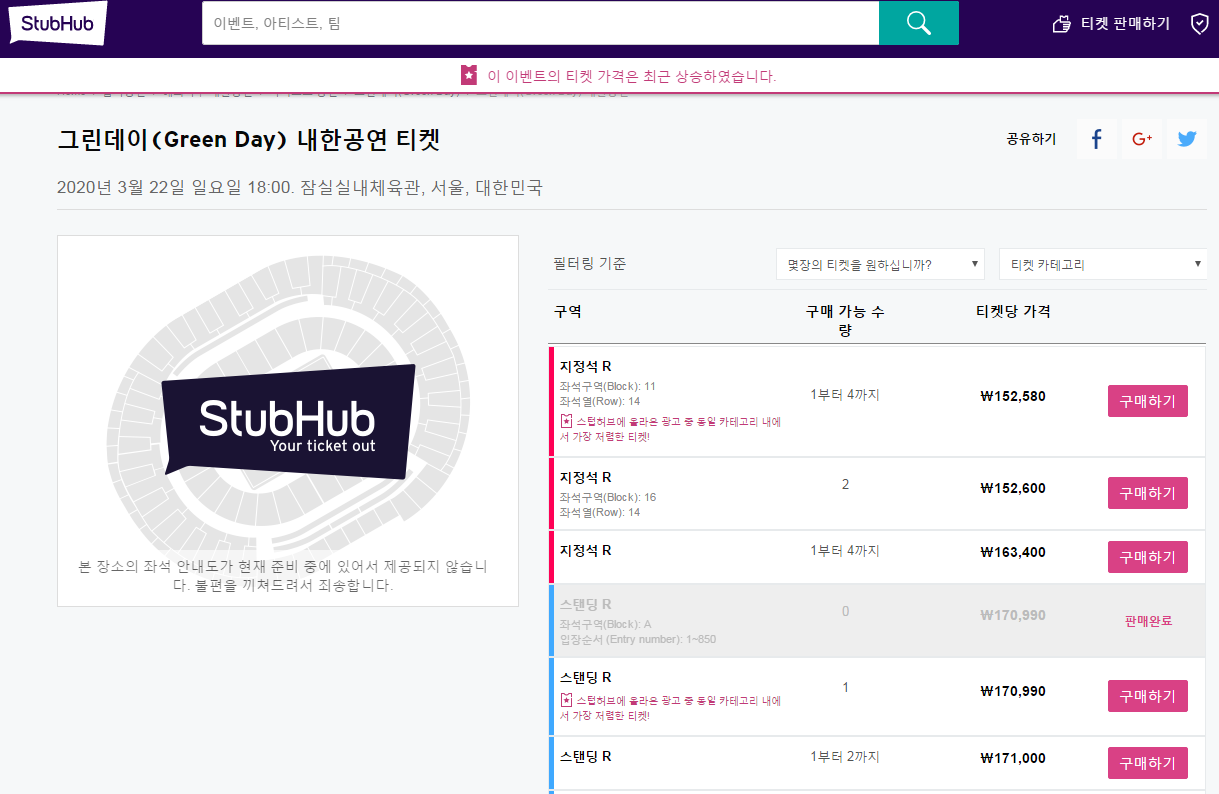1219x794 pixels.
Task: Click cheapest-ticket badge icon in 지정석 R Block 11 row
Action: click(x=566, y=421)
